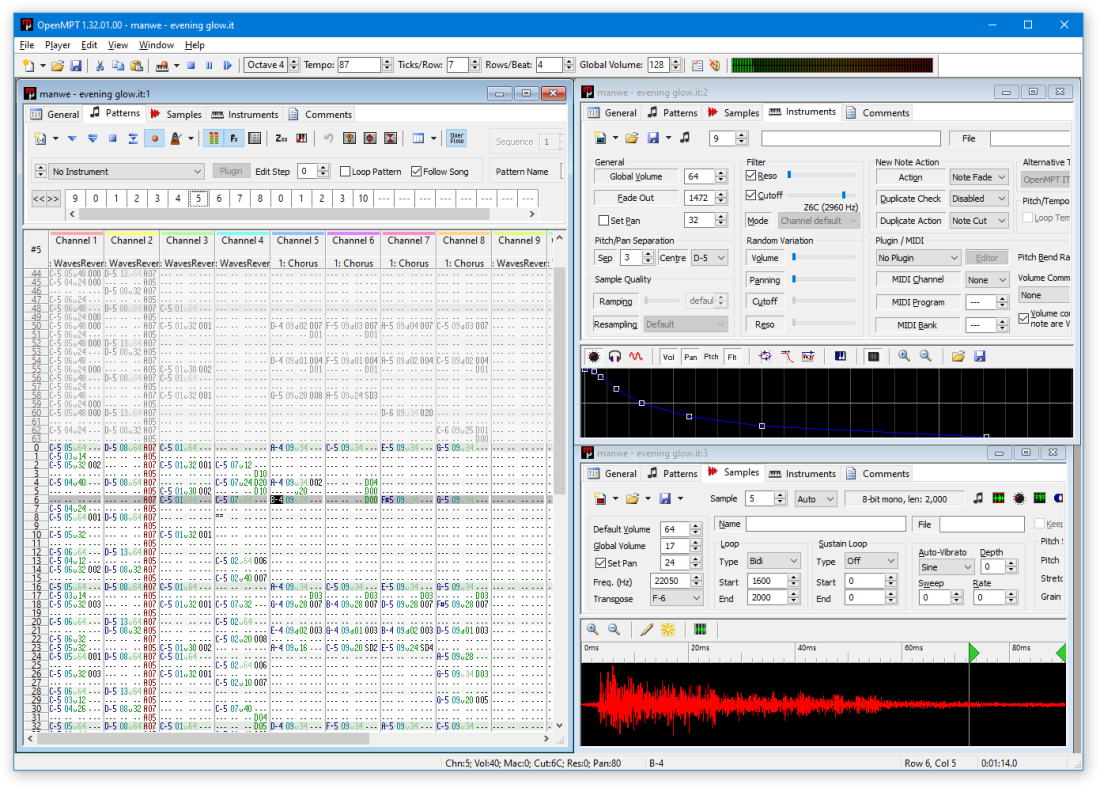
Task: Click the metronome icon in pattern toolbar
Action: [x=174, y=140]
